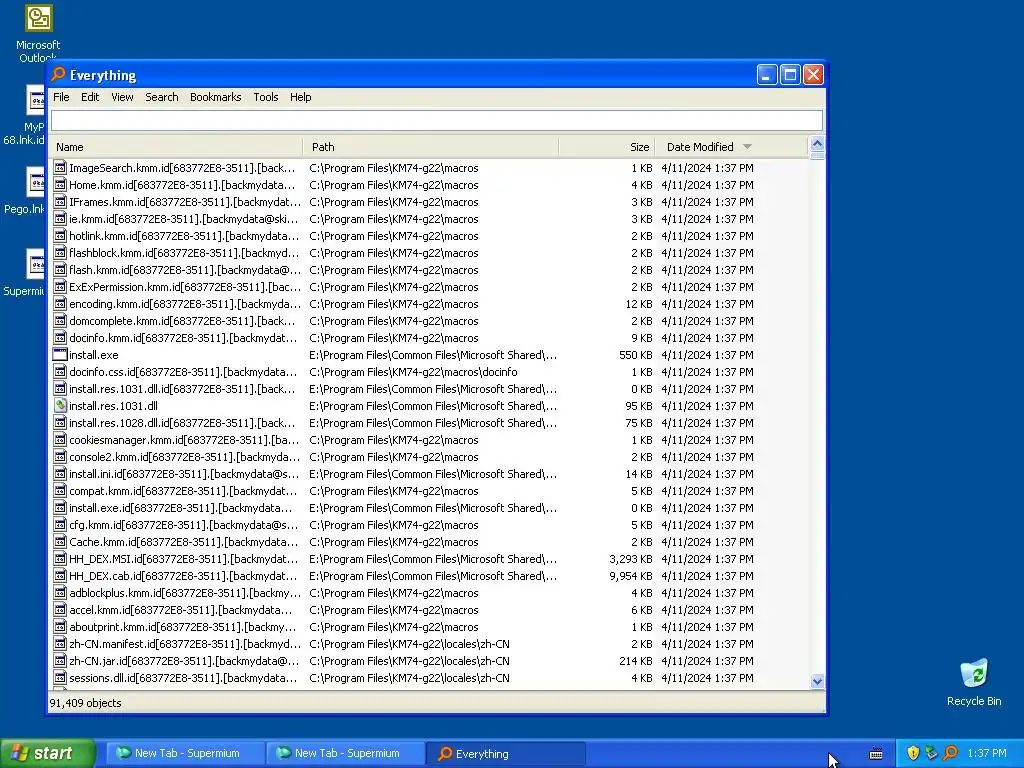Select the compat.kmm file icon

point(60,490)
